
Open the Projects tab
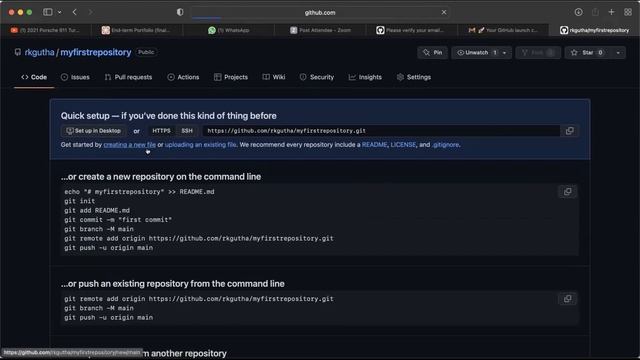point(231,77)
